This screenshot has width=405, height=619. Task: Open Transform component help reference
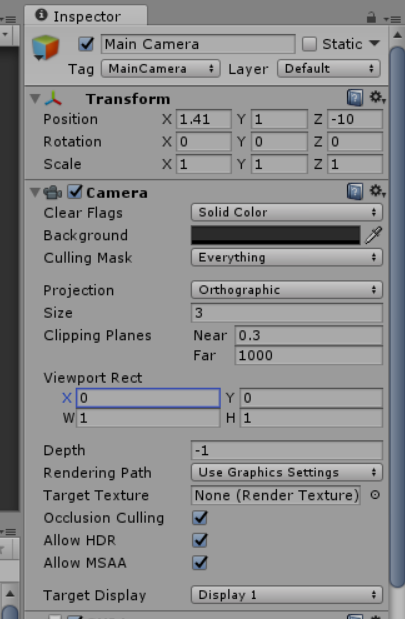355,98
